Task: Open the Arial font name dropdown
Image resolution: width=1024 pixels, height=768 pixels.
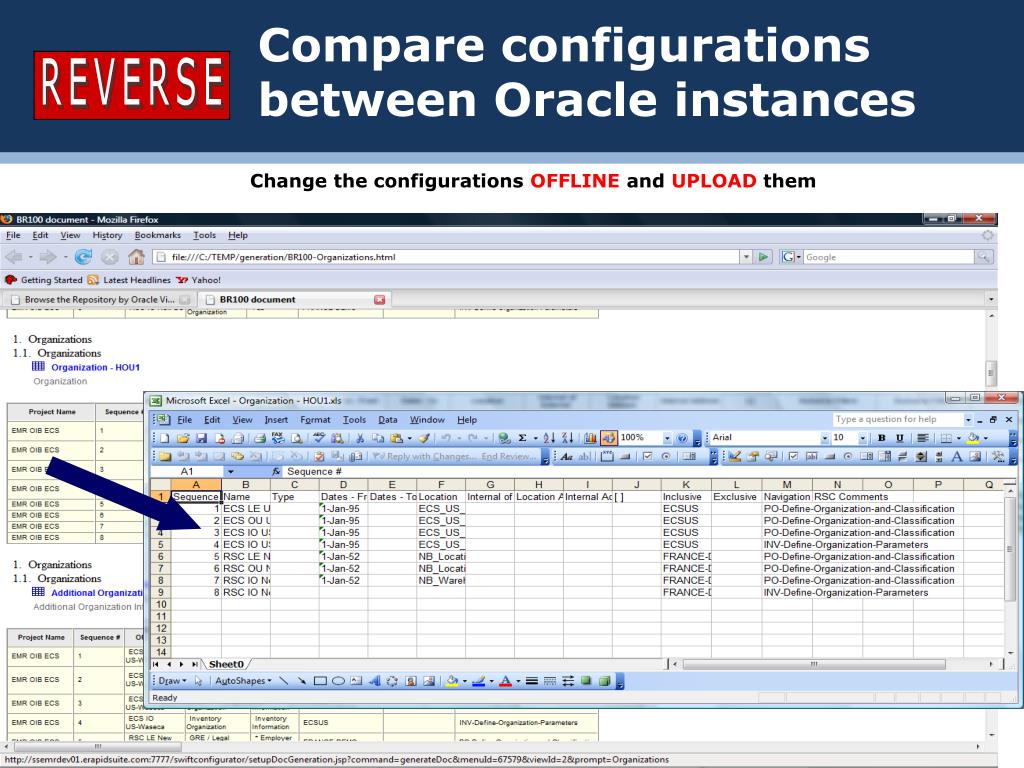Action: (x=824, y=438)
